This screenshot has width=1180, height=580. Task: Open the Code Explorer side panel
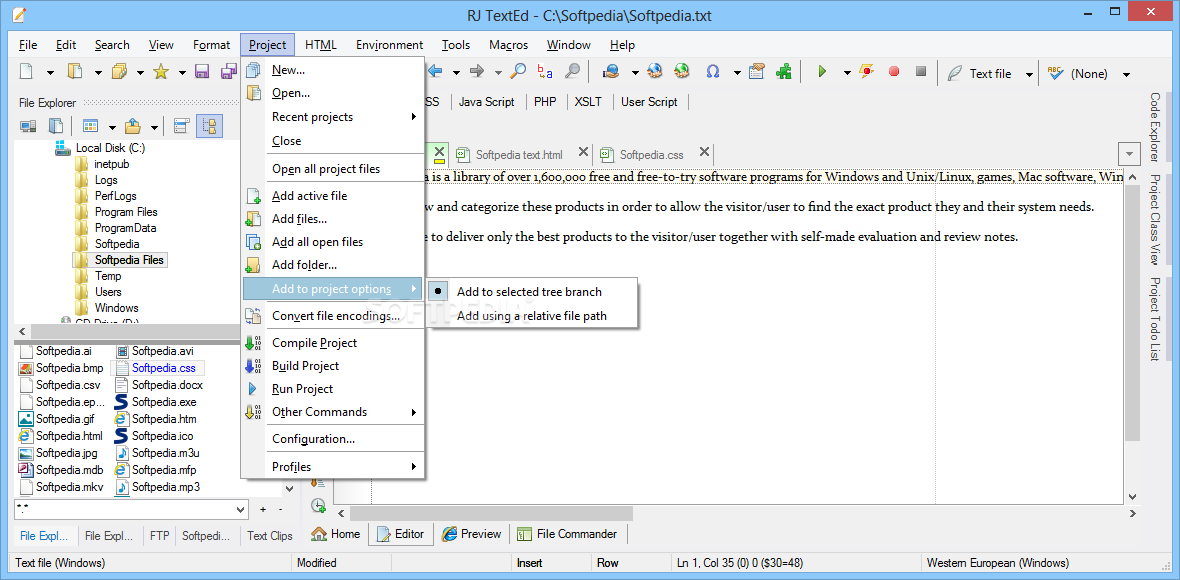coord(1154,127)
